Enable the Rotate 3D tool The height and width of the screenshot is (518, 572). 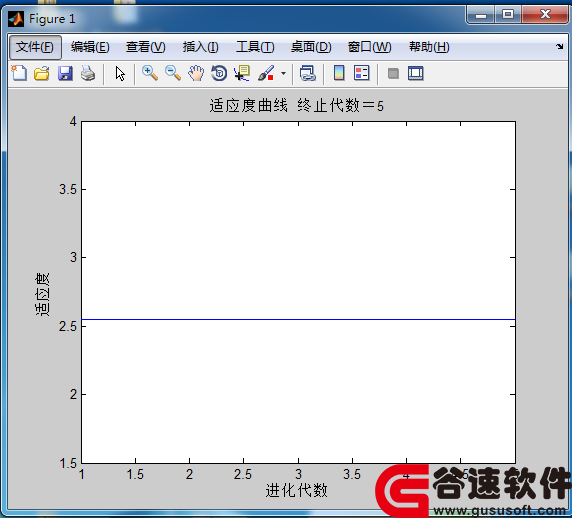point(219,73)
